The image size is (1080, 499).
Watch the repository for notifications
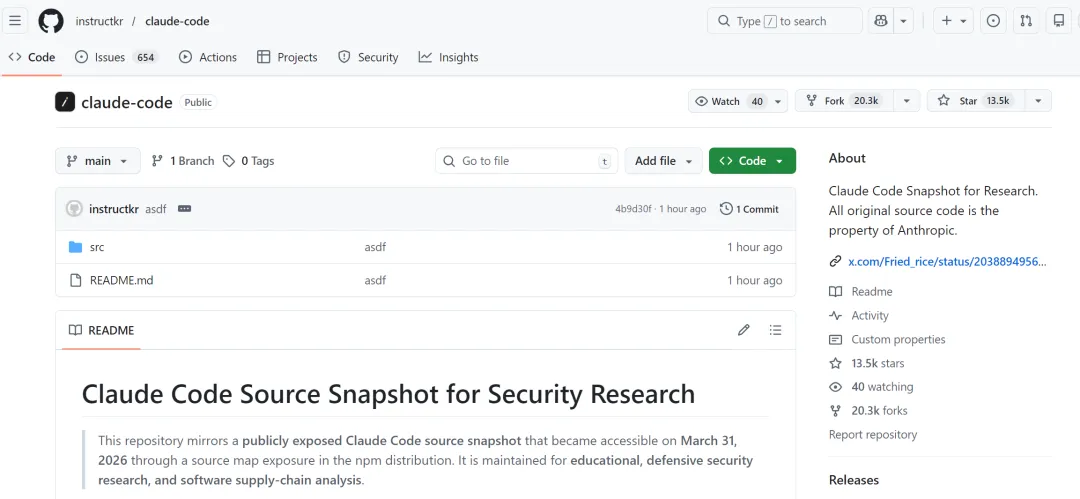pos(728,101)
